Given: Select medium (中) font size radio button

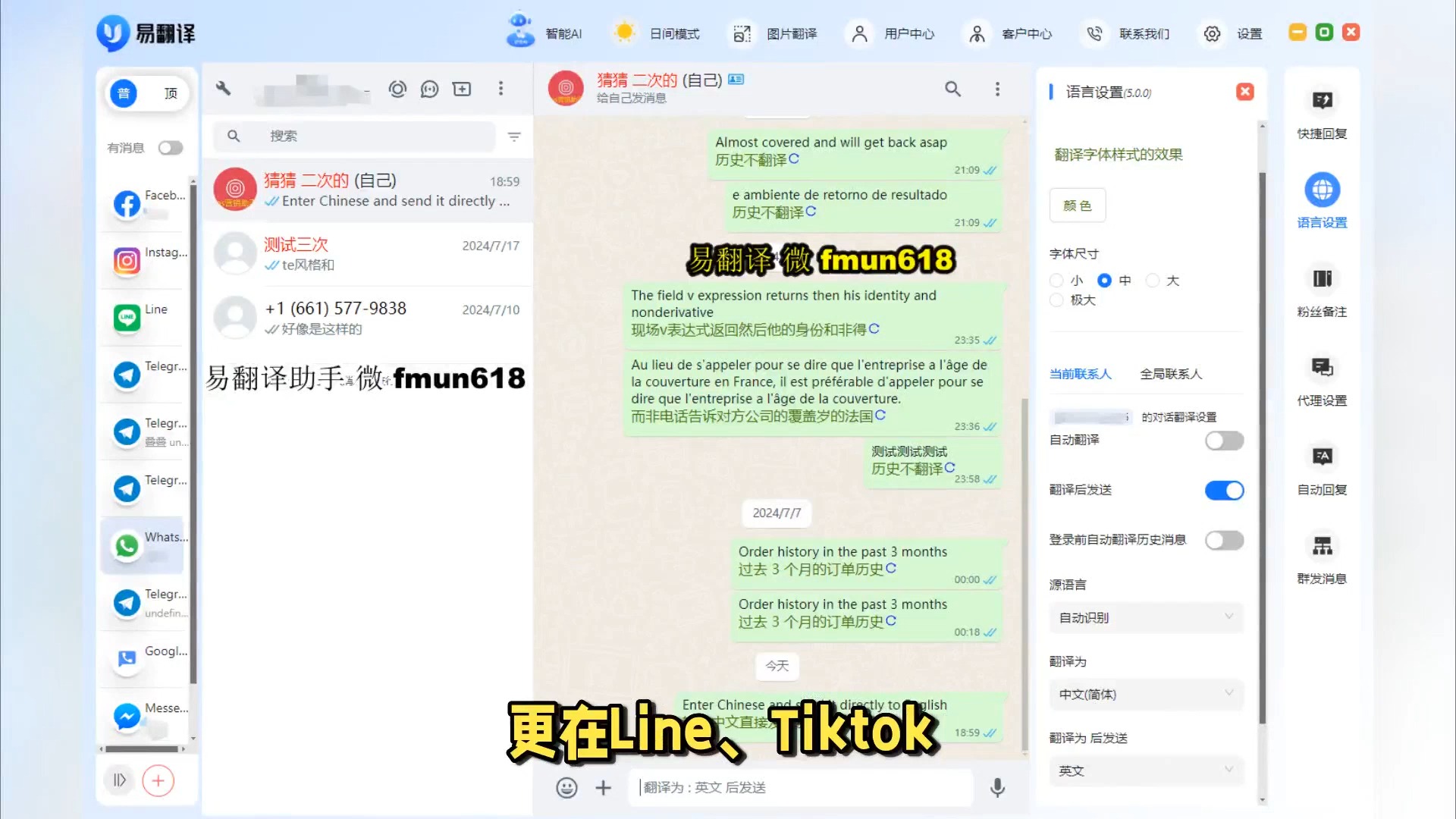Looking at the screenshot, I should (1105, 280).
